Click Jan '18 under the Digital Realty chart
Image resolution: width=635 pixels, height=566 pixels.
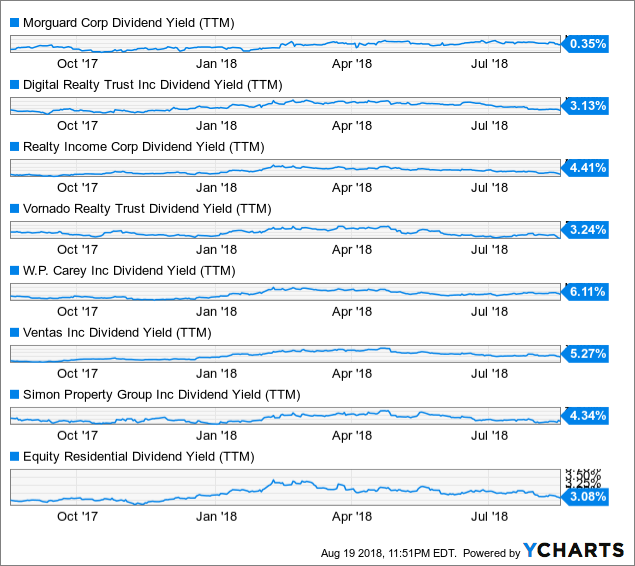tap(216, 126)
